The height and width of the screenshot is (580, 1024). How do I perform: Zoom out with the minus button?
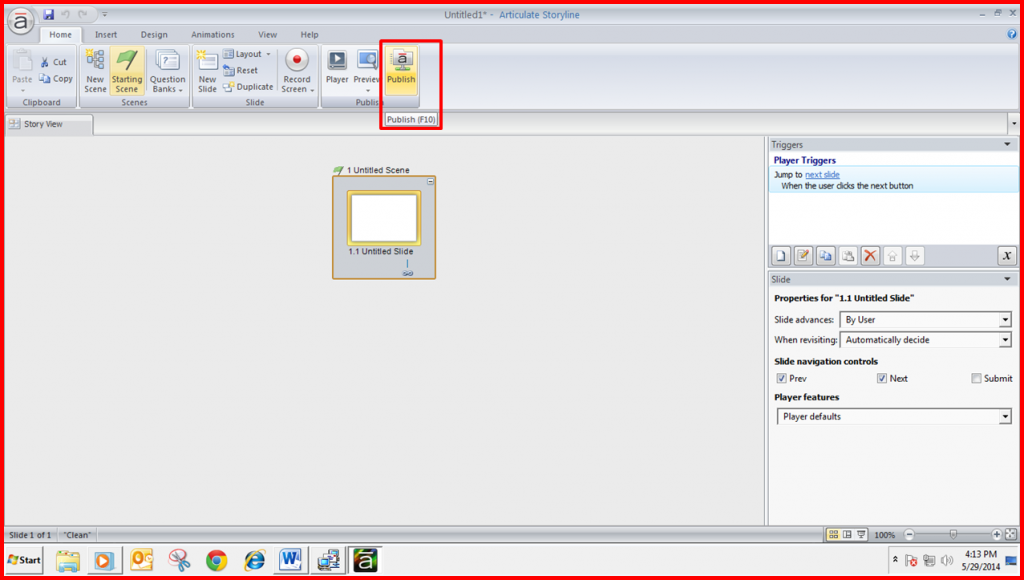909,535
